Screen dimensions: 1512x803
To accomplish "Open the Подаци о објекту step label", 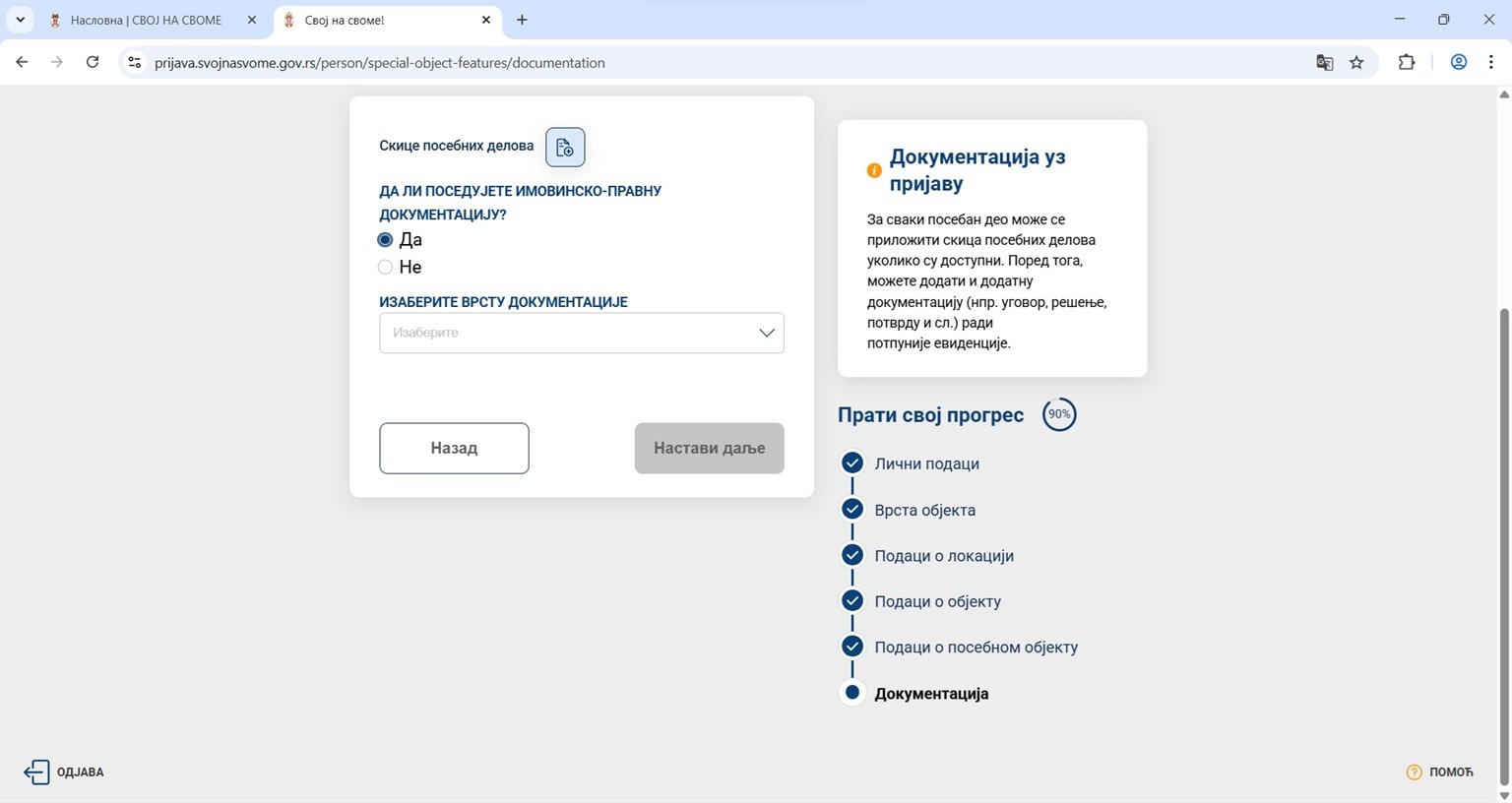I will click(937, 601).
